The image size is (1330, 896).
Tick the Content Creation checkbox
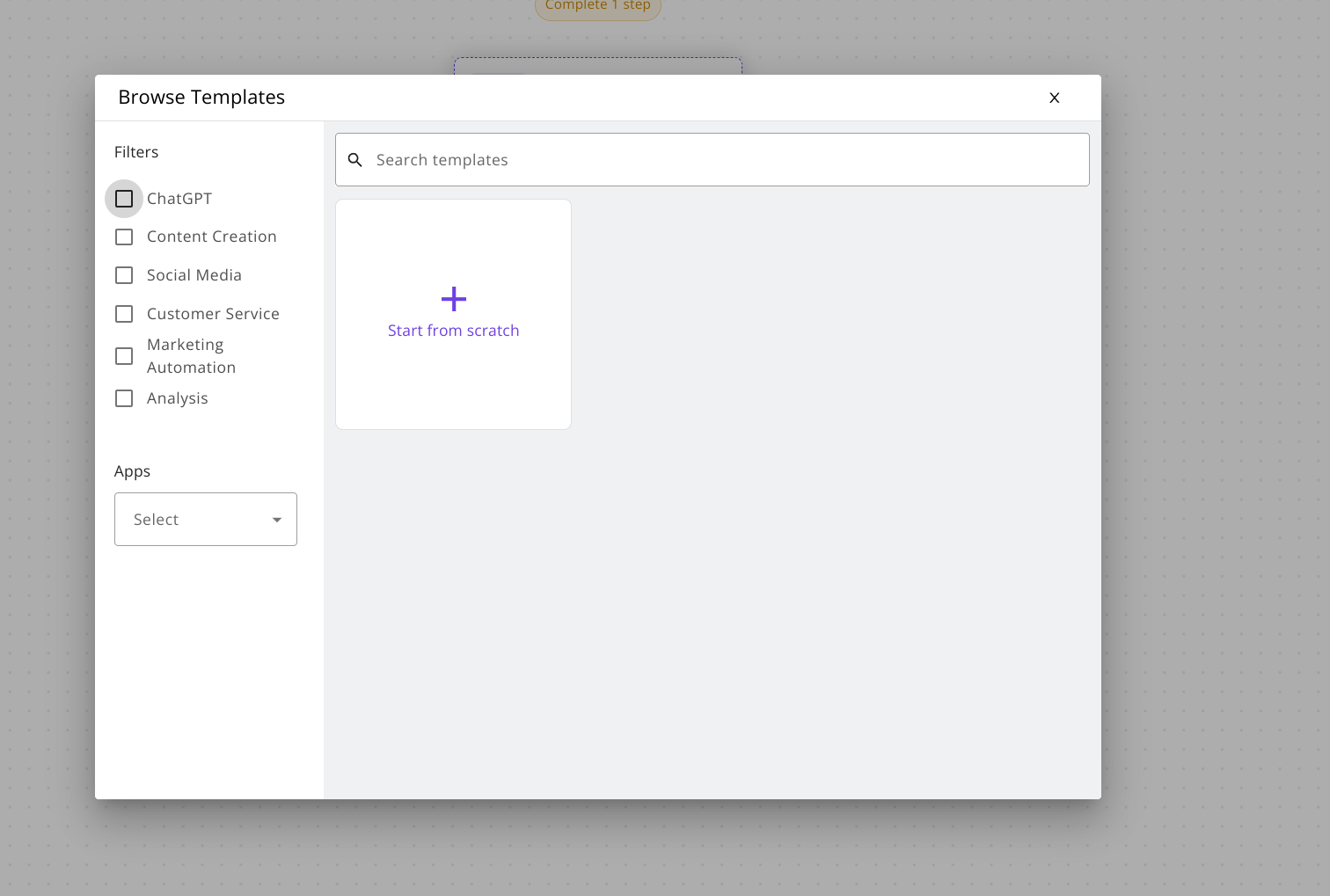pyautogui.click(x=124, y=237)
